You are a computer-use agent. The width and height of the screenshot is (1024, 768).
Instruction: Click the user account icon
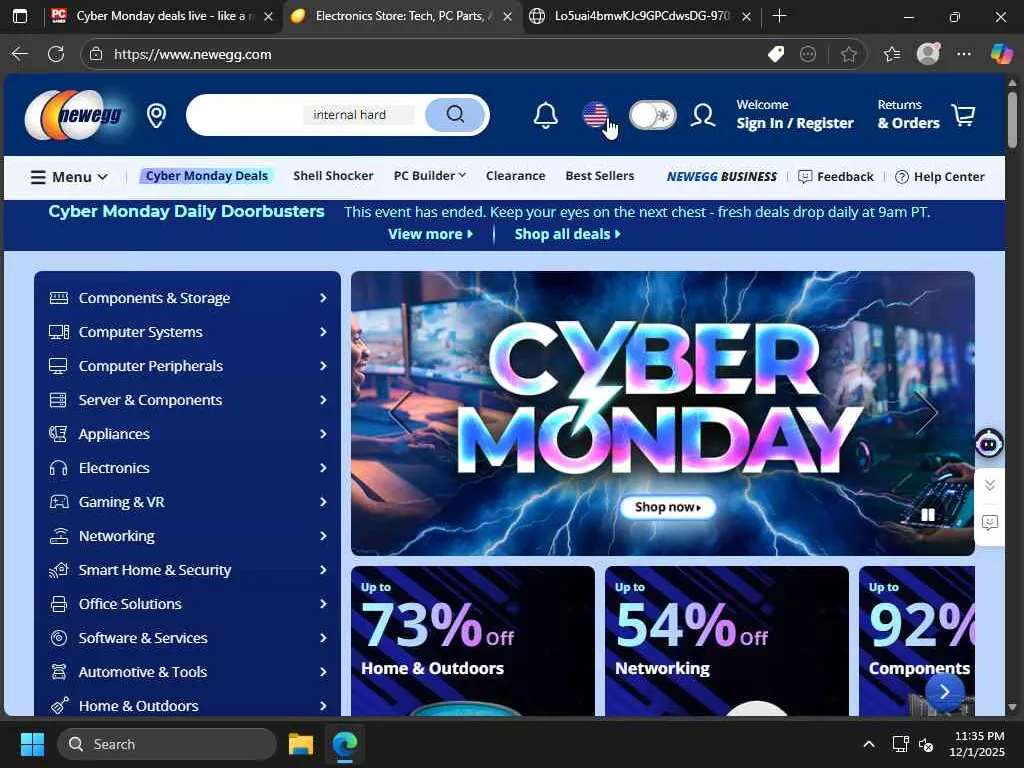703,115
